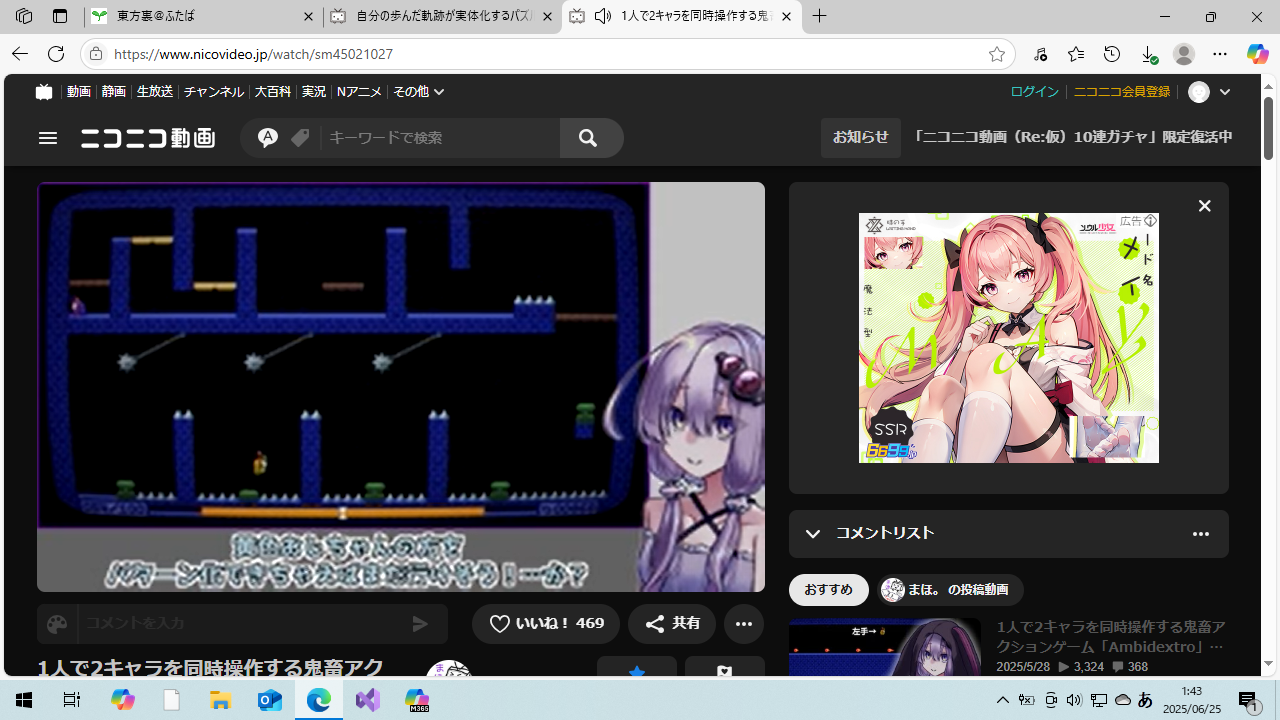Mute the tab using the speaker icon
The height and width of the screenshot is (720, 1280).
pos(603,17)
